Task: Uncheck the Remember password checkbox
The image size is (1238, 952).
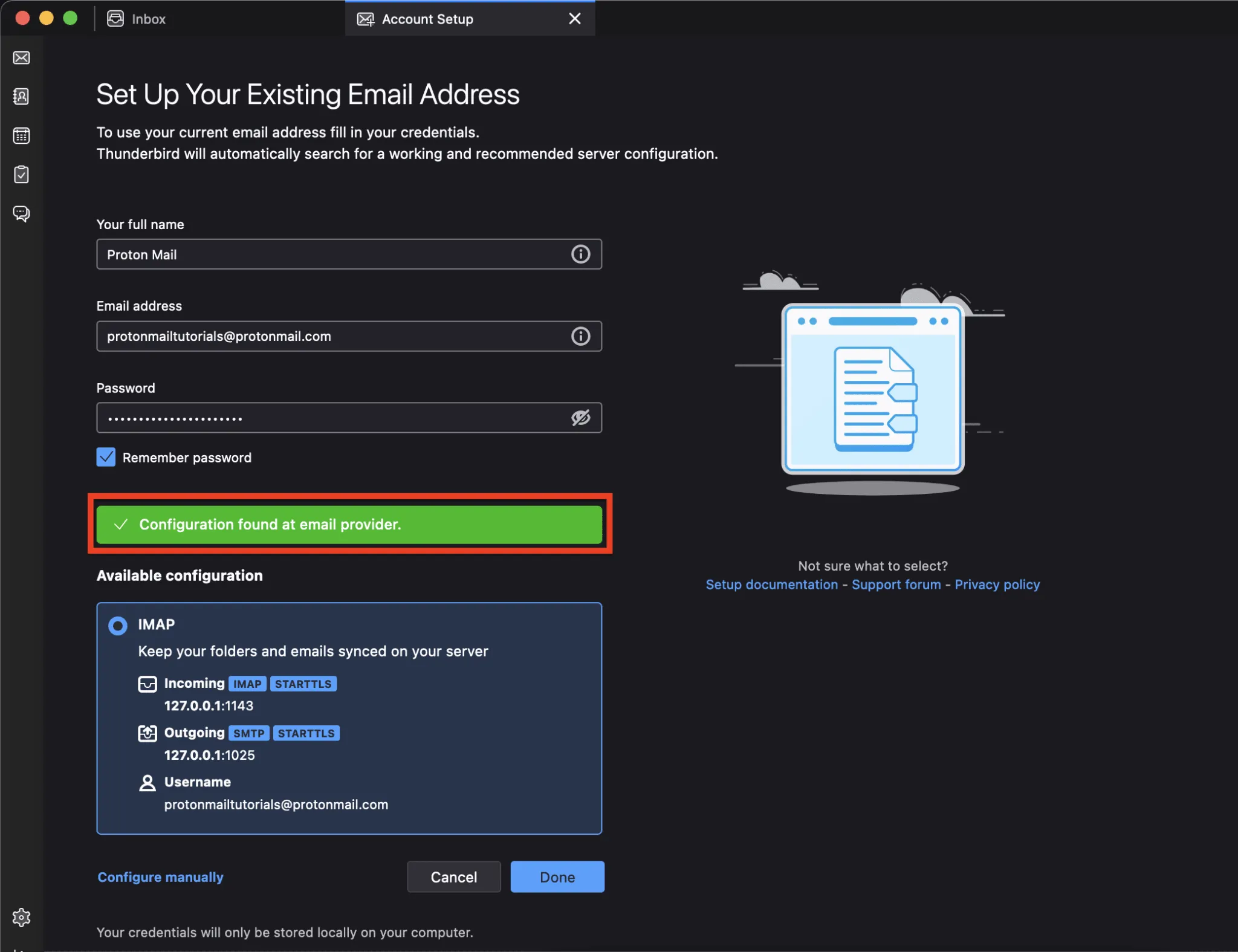Action: point(105,457)
